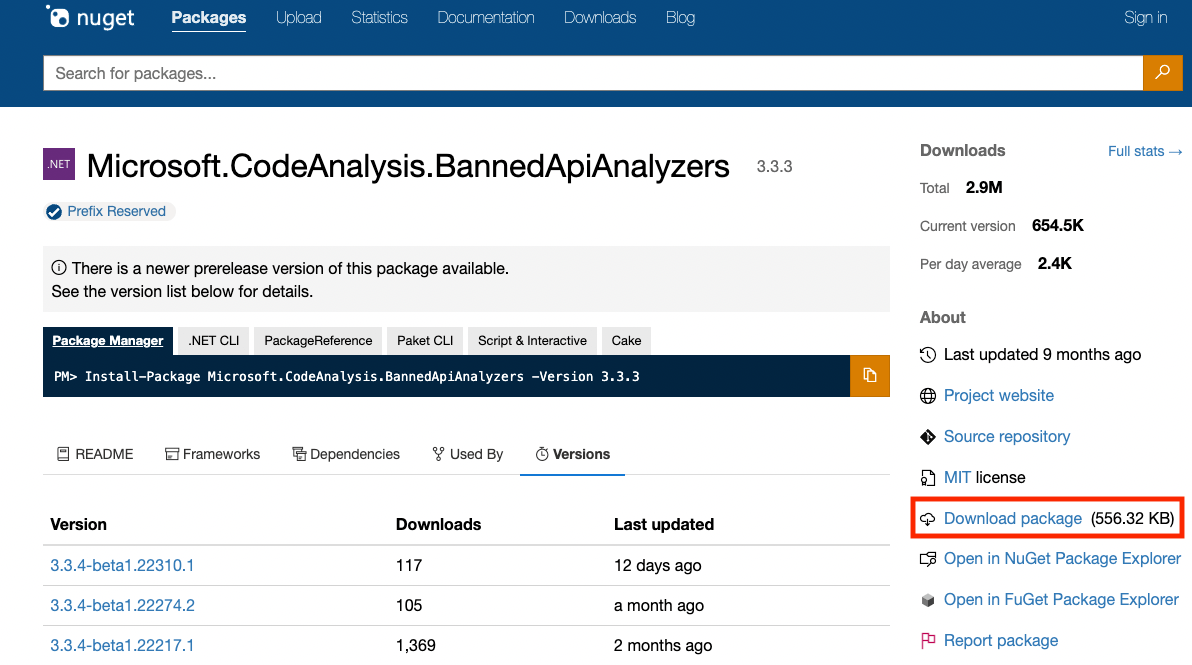1192x665 pixels.
Task: Open the Project website link
Action: click(999, 396)
